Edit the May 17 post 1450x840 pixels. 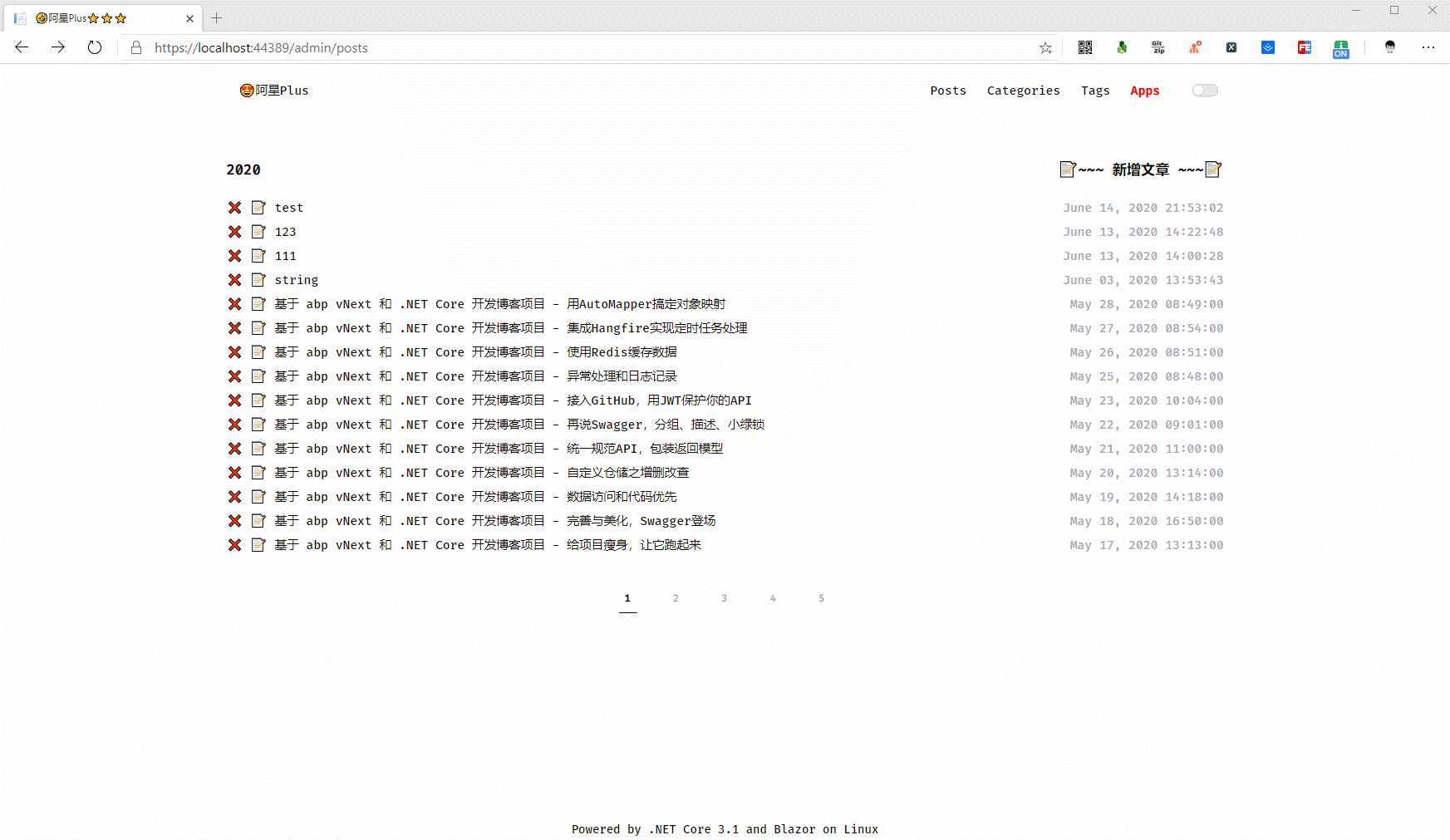coord(258,545)
